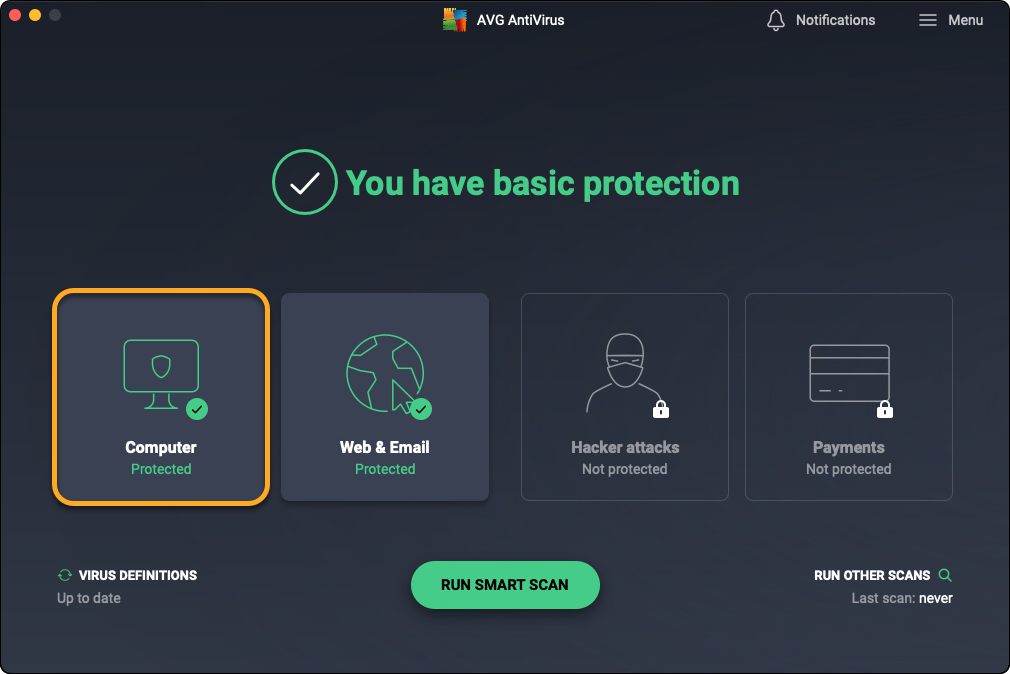Click the AVG logo in title bar

tap(455, 20)
